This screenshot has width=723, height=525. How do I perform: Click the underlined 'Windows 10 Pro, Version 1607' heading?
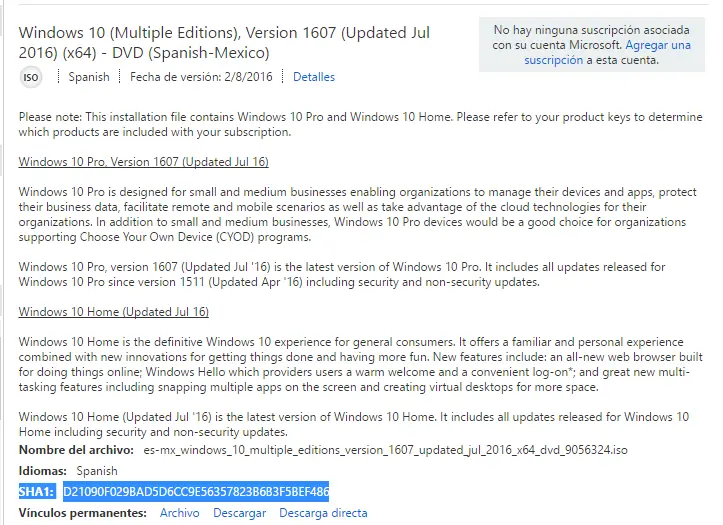tap(143, 162)
